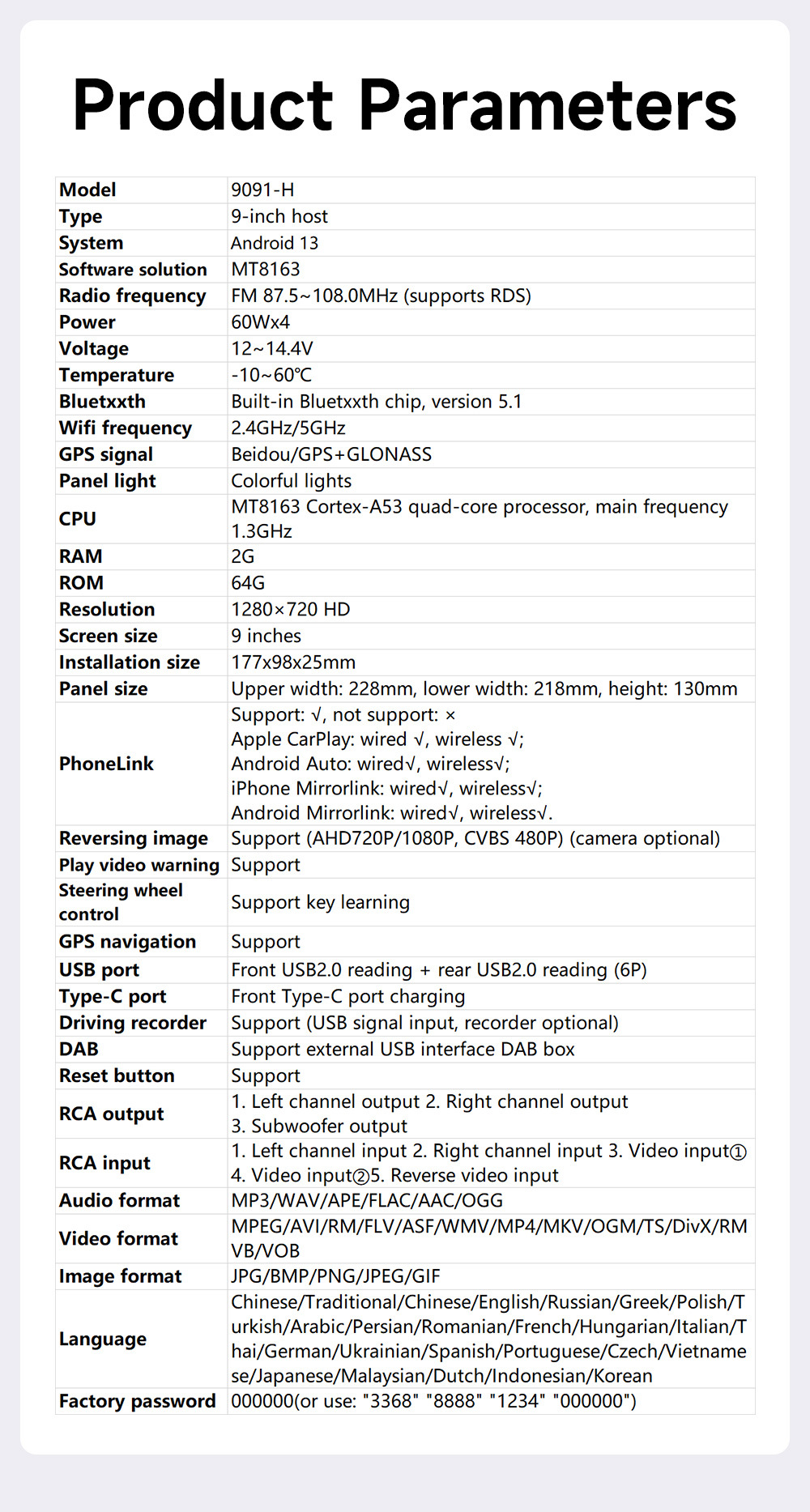Click the RCA output label
The image size is (810, 1512).
[x=111, y=1114]
